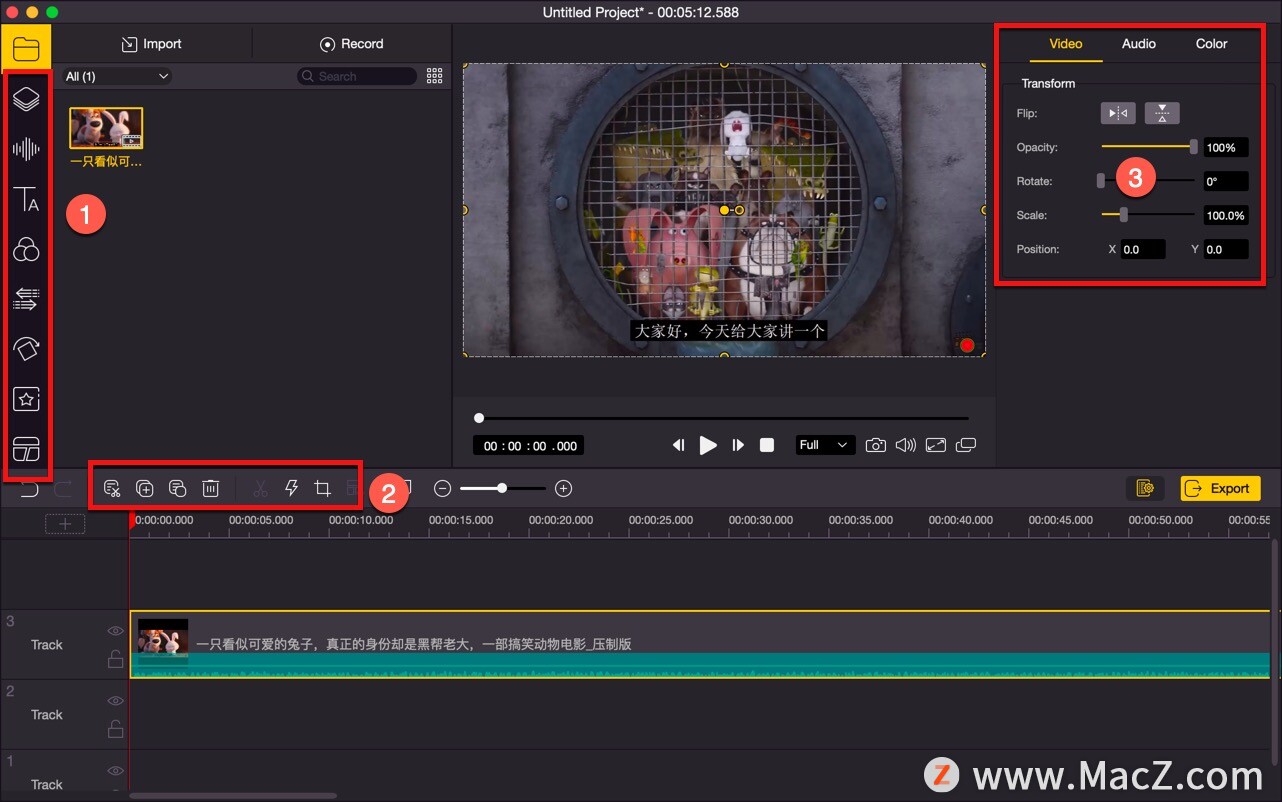Click the lightning speed icon

pyautogui.click(x=292, y=488)
